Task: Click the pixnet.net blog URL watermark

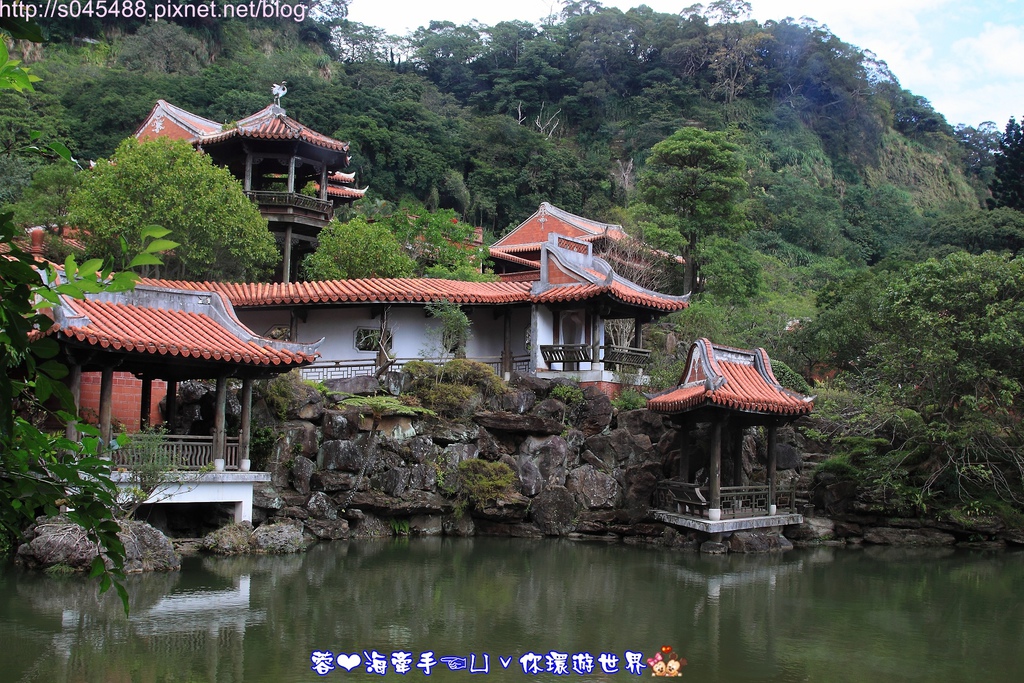Action: [x=154, y=11]
